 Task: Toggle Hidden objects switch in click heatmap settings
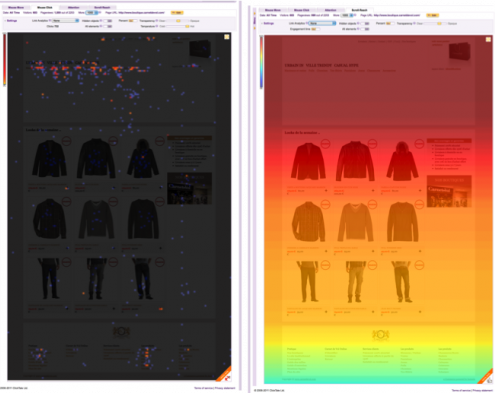(x=108, y=21)
